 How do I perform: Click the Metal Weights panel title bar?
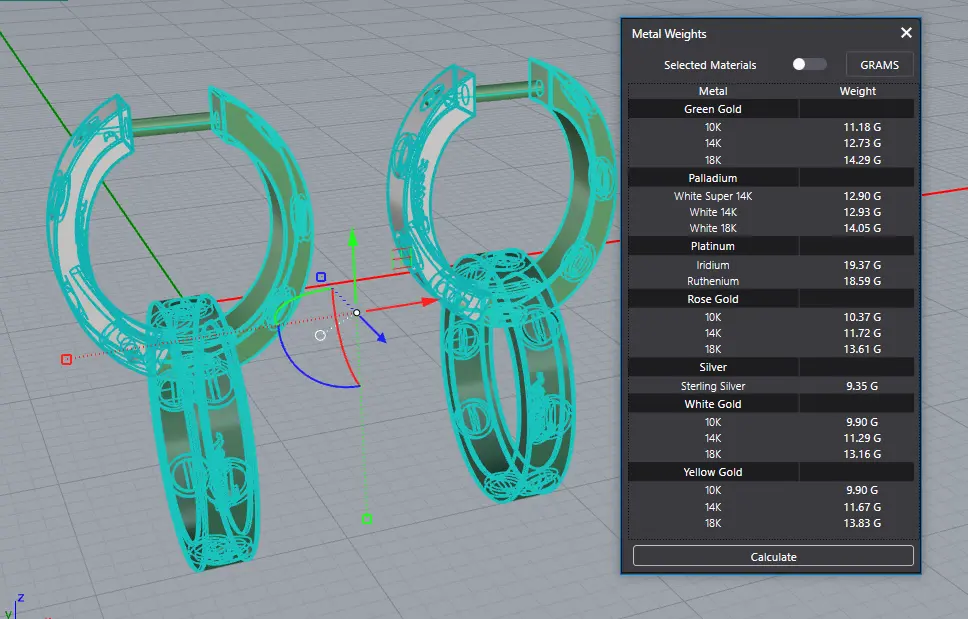tap(760, 33)
